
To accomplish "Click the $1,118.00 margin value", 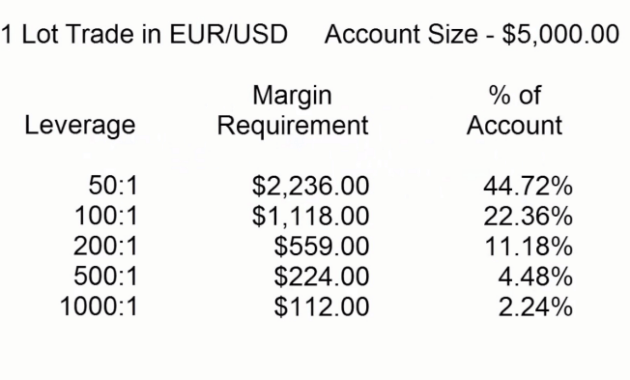I will click(x=311, y=216).
